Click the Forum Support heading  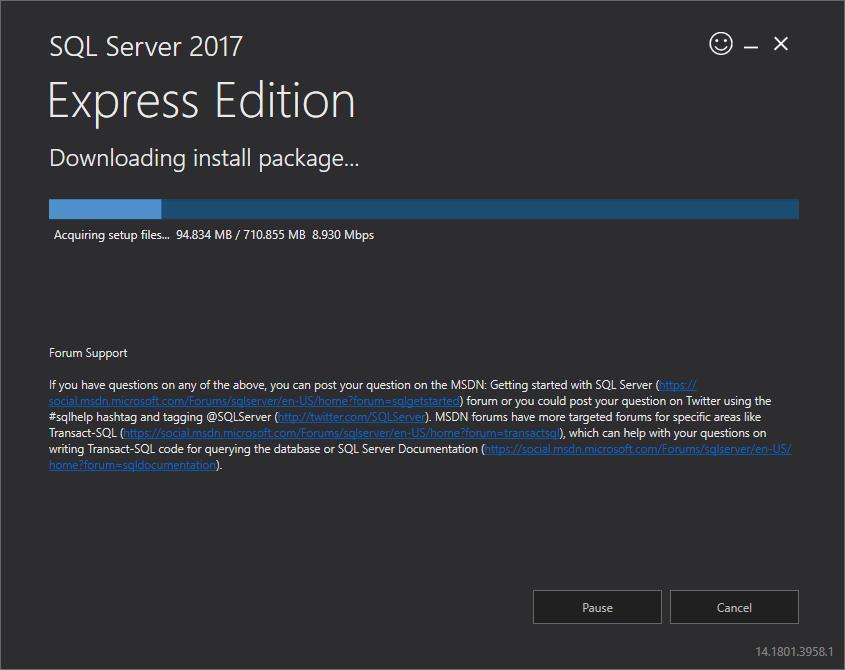pos(88,353)
